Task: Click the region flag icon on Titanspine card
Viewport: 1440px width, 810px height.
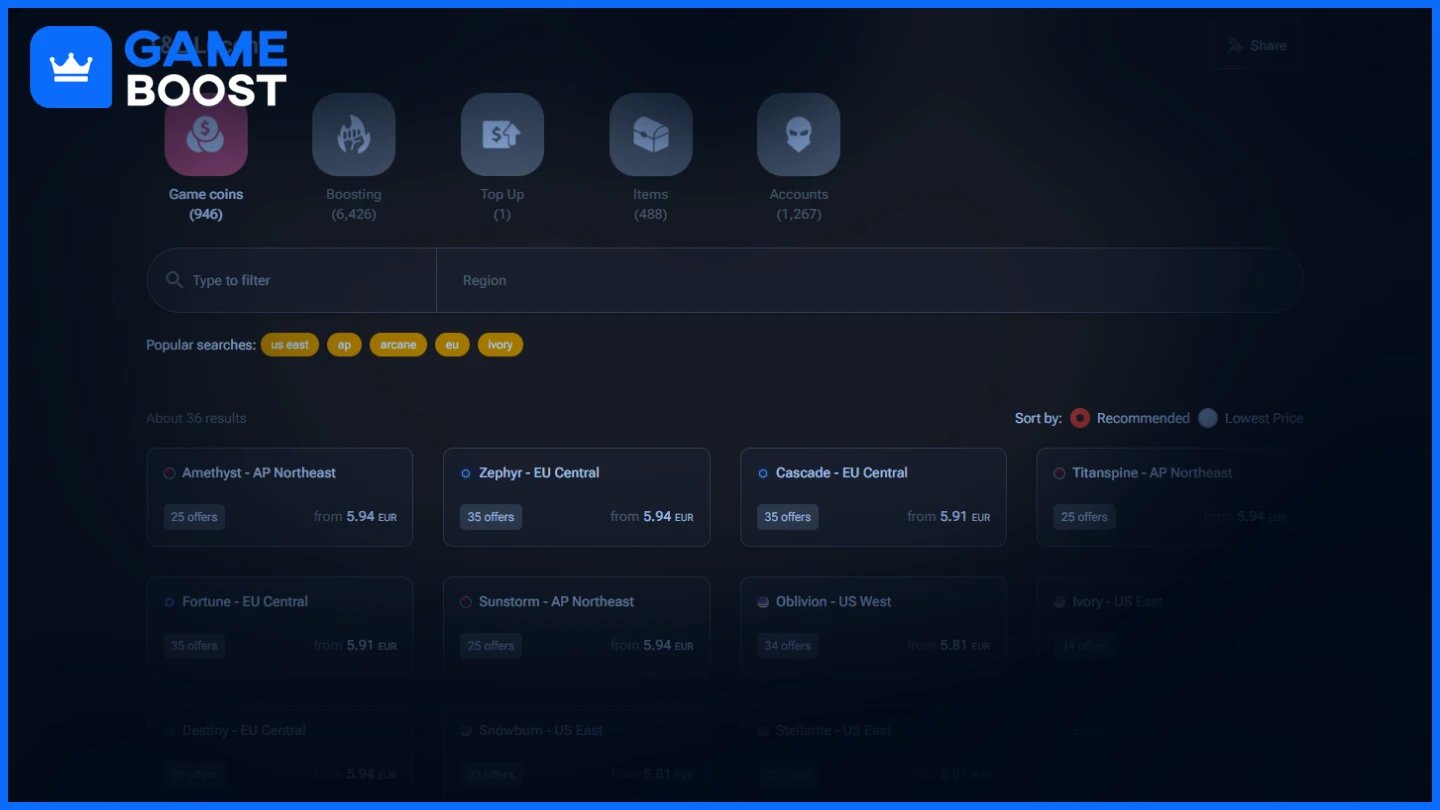Action: coord(1059,473)
